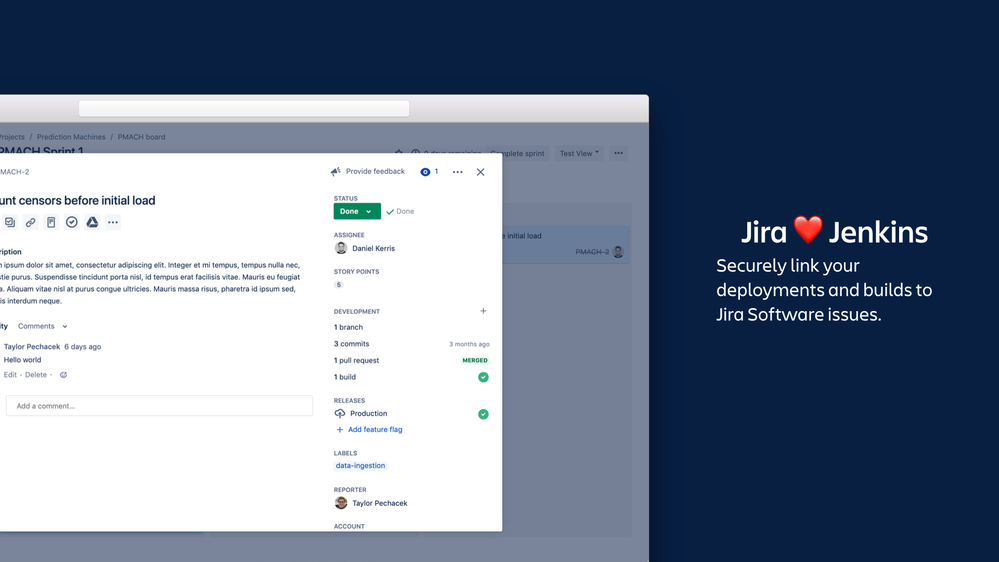Close the issue detail dialog
This screenshot has height=562, width=999.
click(480, 172)
